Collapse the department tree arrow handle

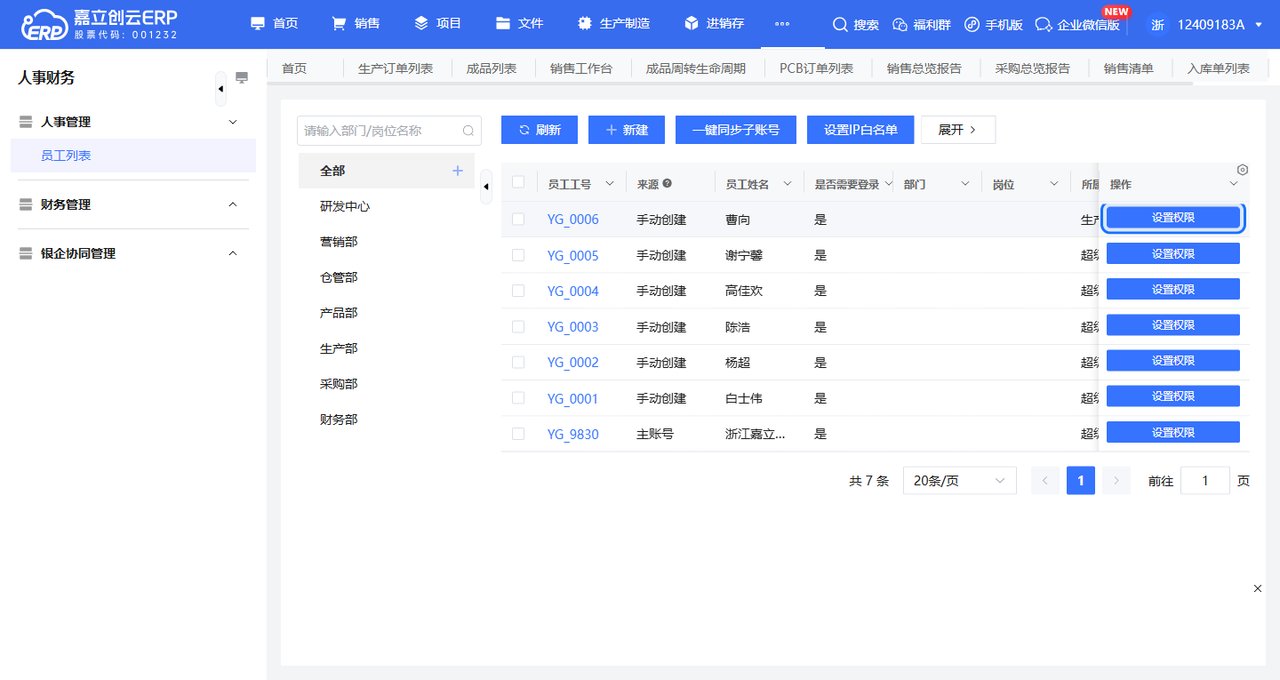click(x=486, y=186)
